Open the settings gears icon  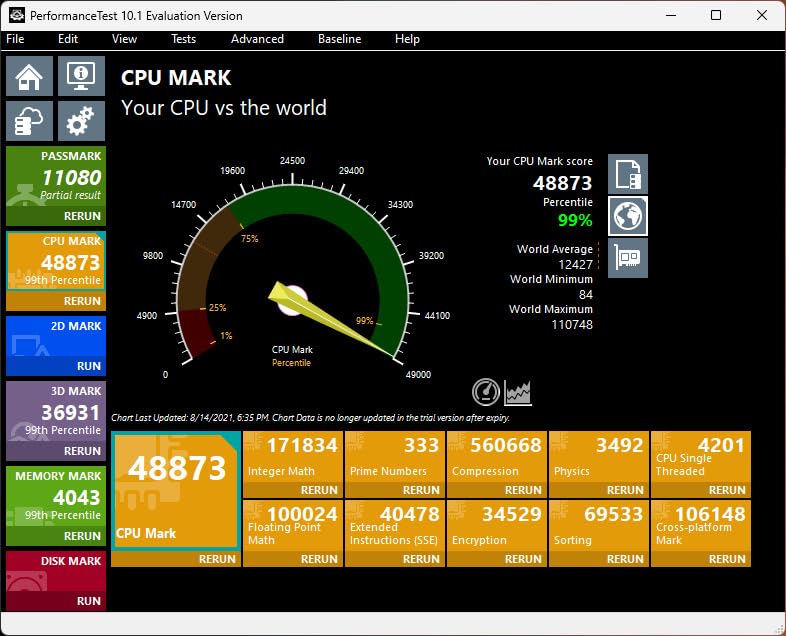coord(81,121)
